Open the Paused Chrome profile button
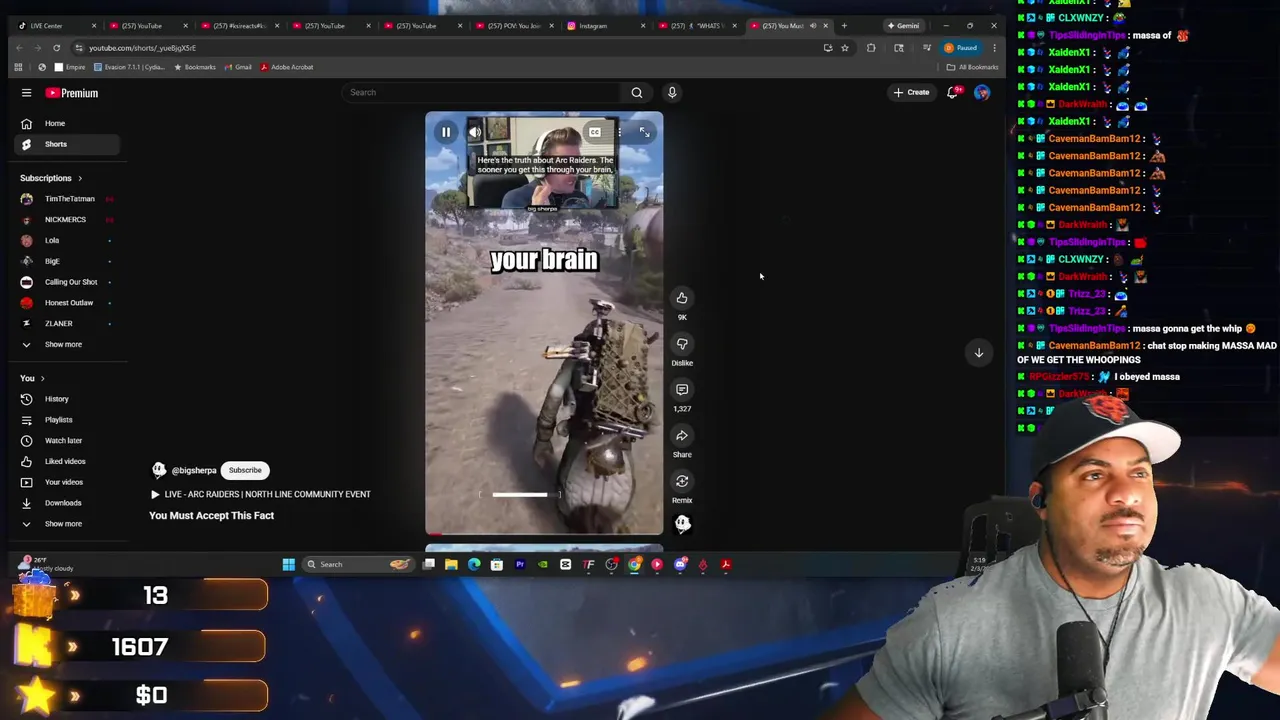 [x=960, y=48]
